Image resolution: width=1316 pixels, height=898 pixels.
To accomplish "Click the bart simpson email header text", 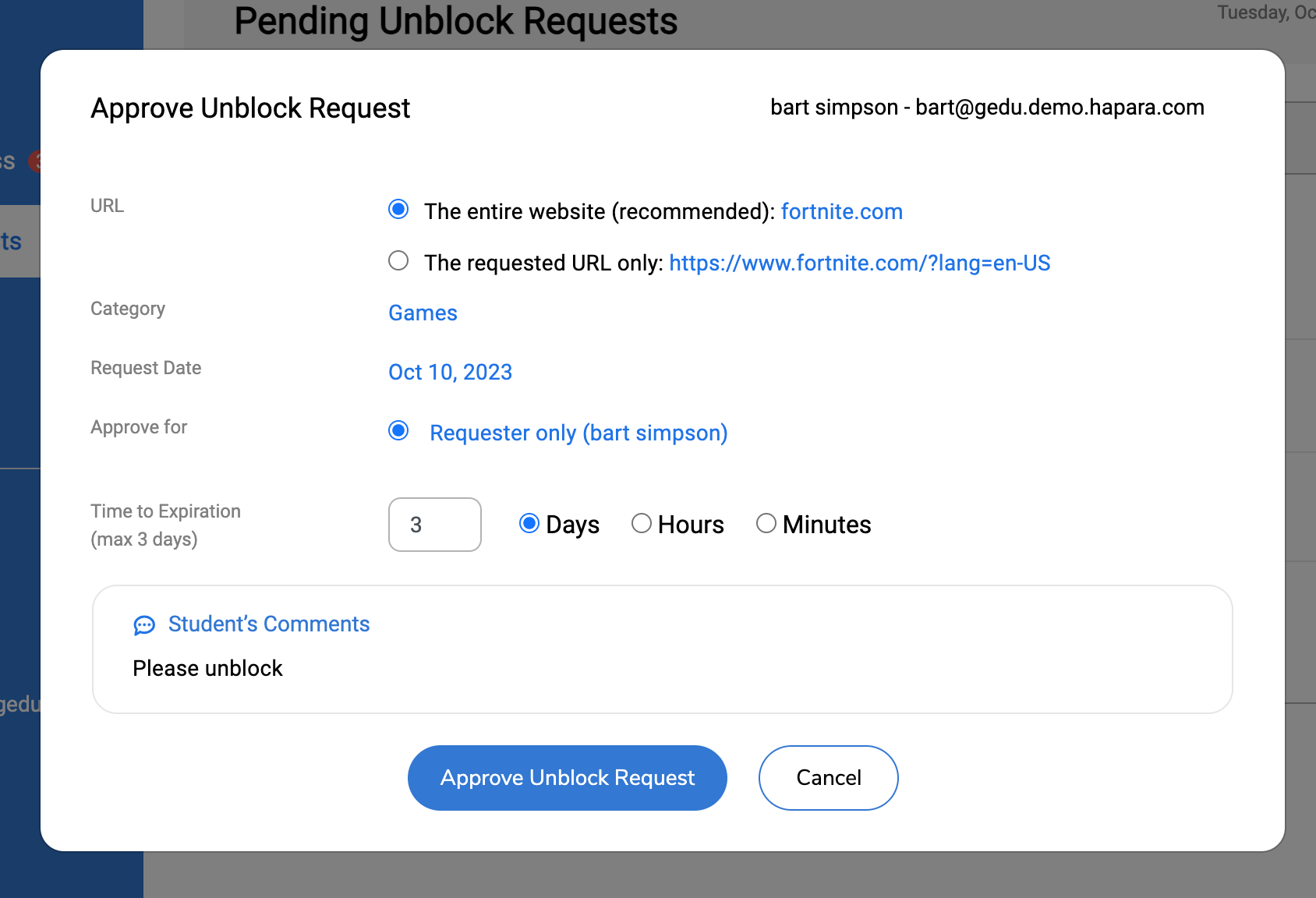I will 987,107.
